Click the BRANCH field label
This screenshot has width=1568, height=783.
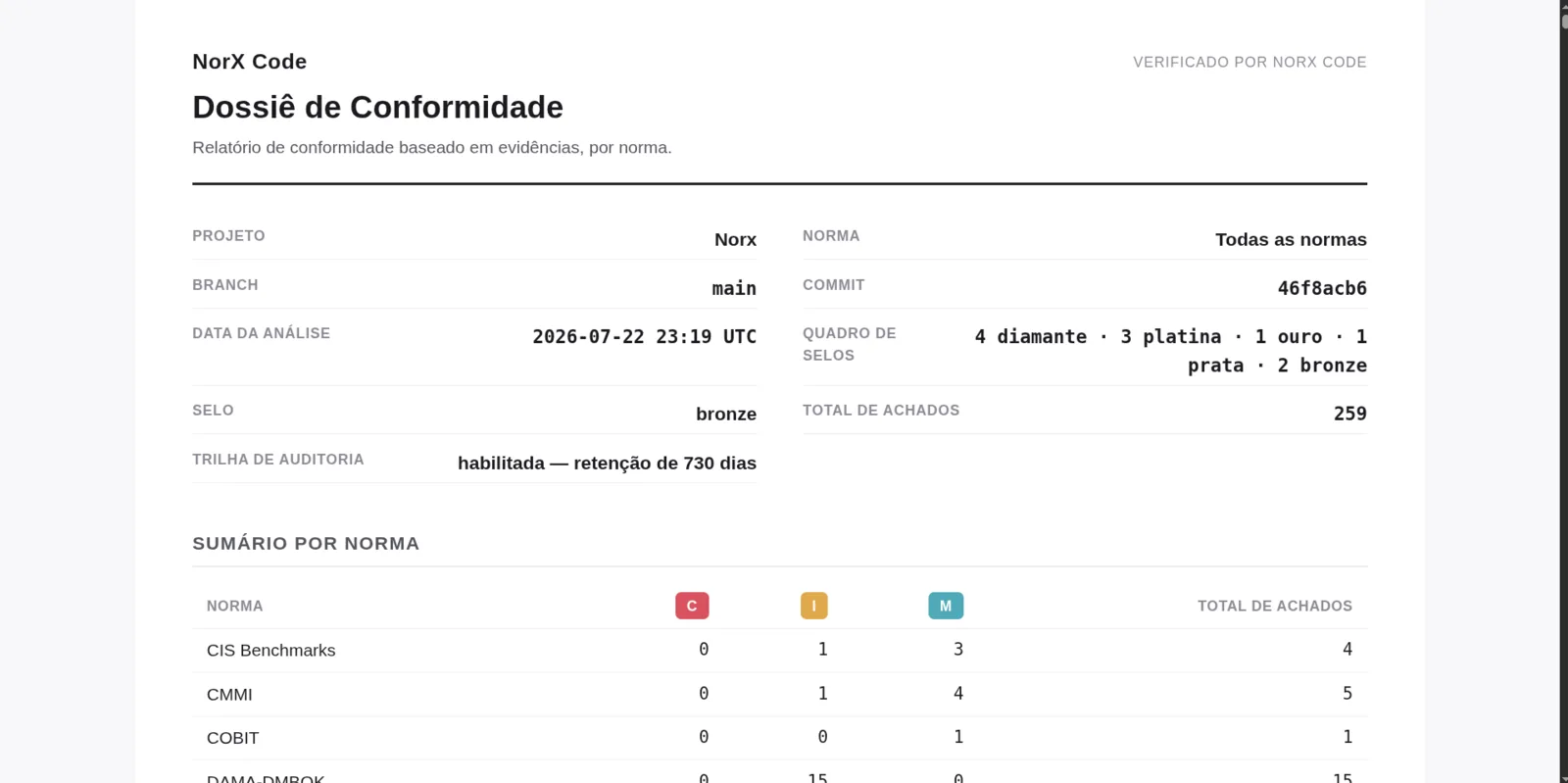[225, 285]
